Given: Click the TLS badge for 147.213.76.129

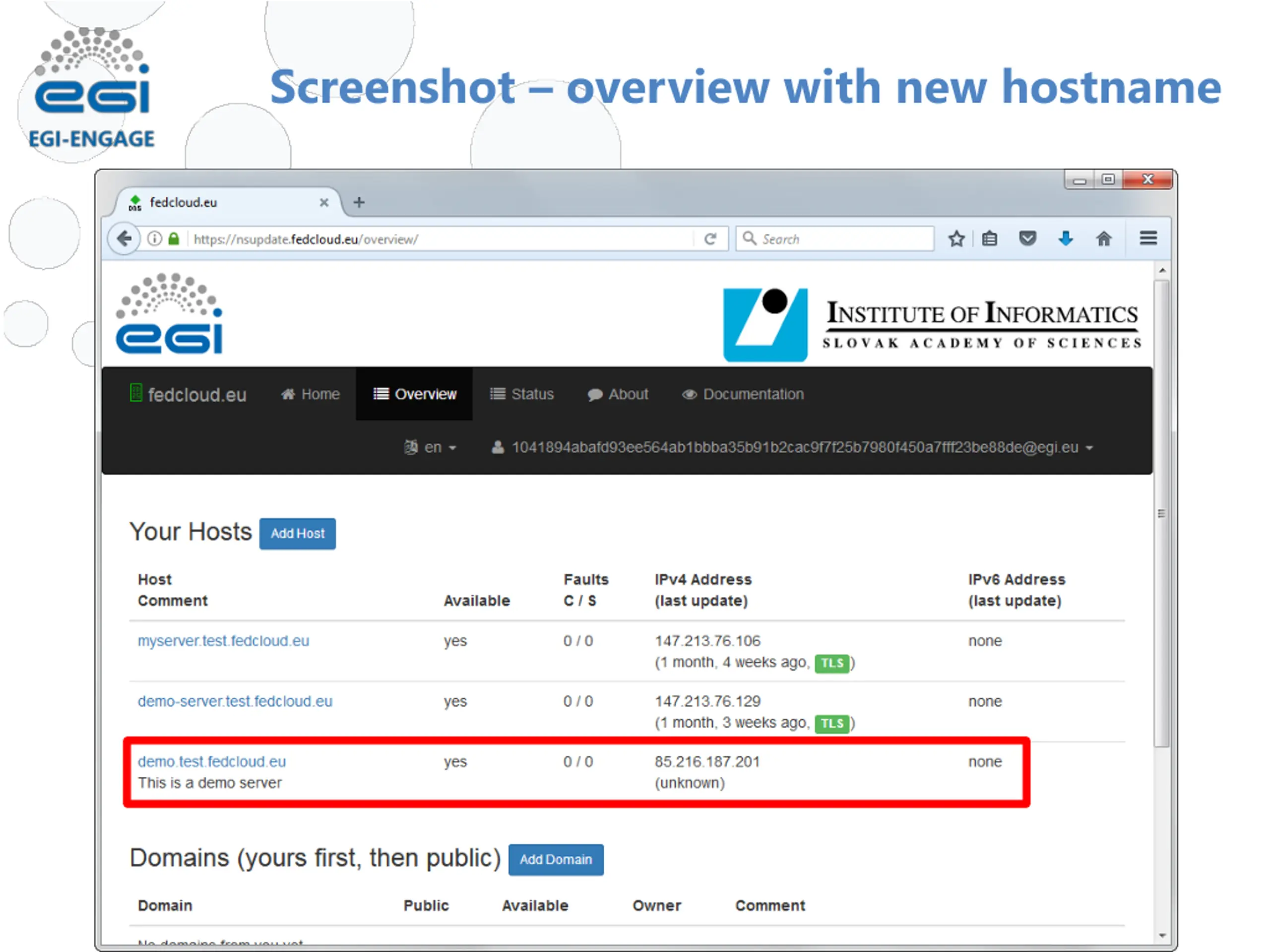Looking at the screenshot, I should click(x=832, y=723).
